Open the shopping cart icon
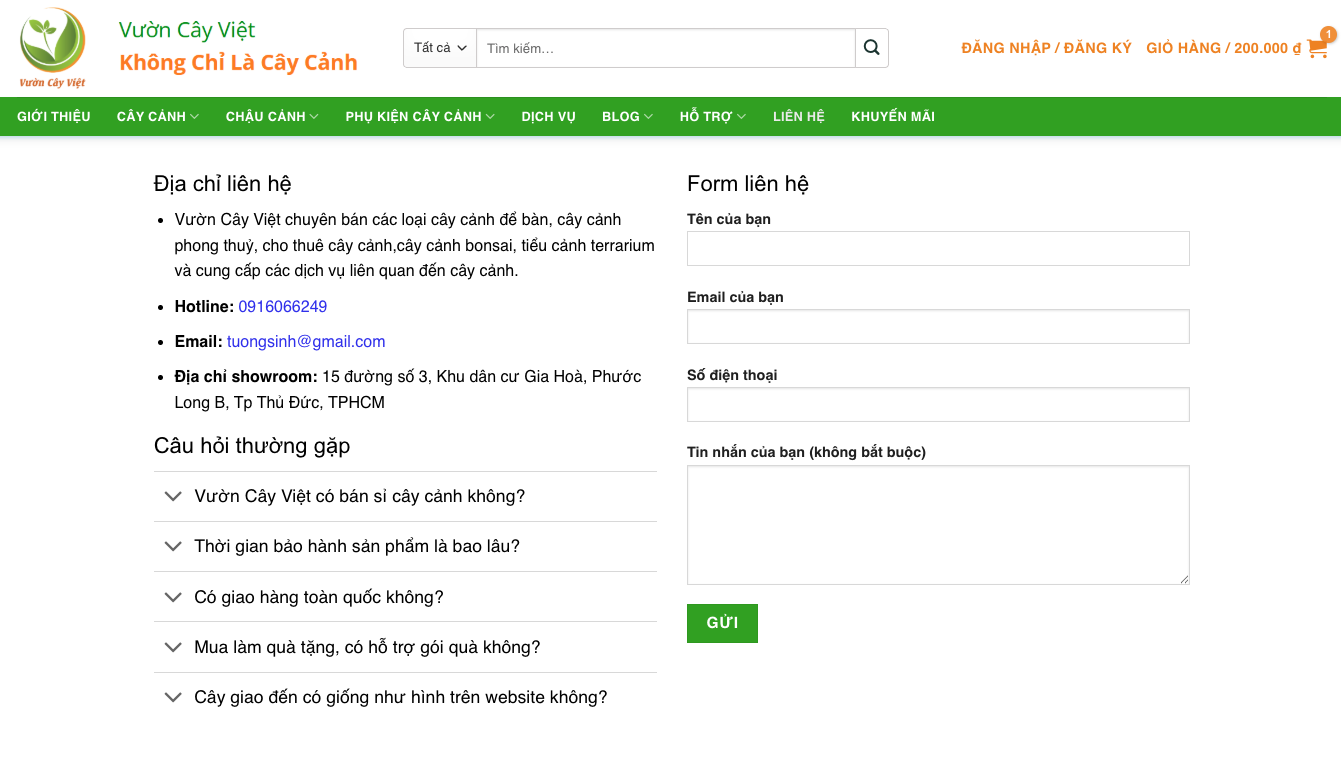Image resolution: width=1341 pixels, height=763 pixels. (1318, 47)
